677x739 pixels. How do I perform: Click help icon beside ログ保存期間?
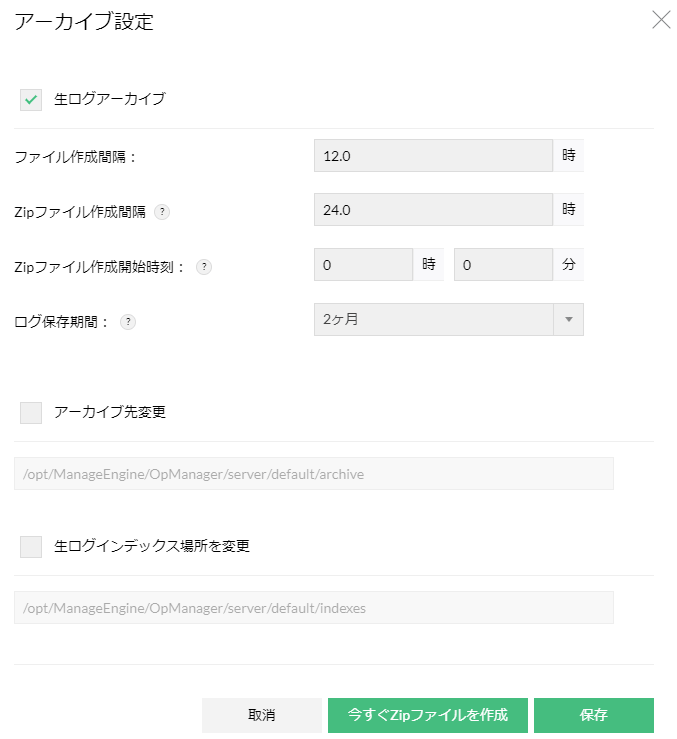click(x=128, y=322)
